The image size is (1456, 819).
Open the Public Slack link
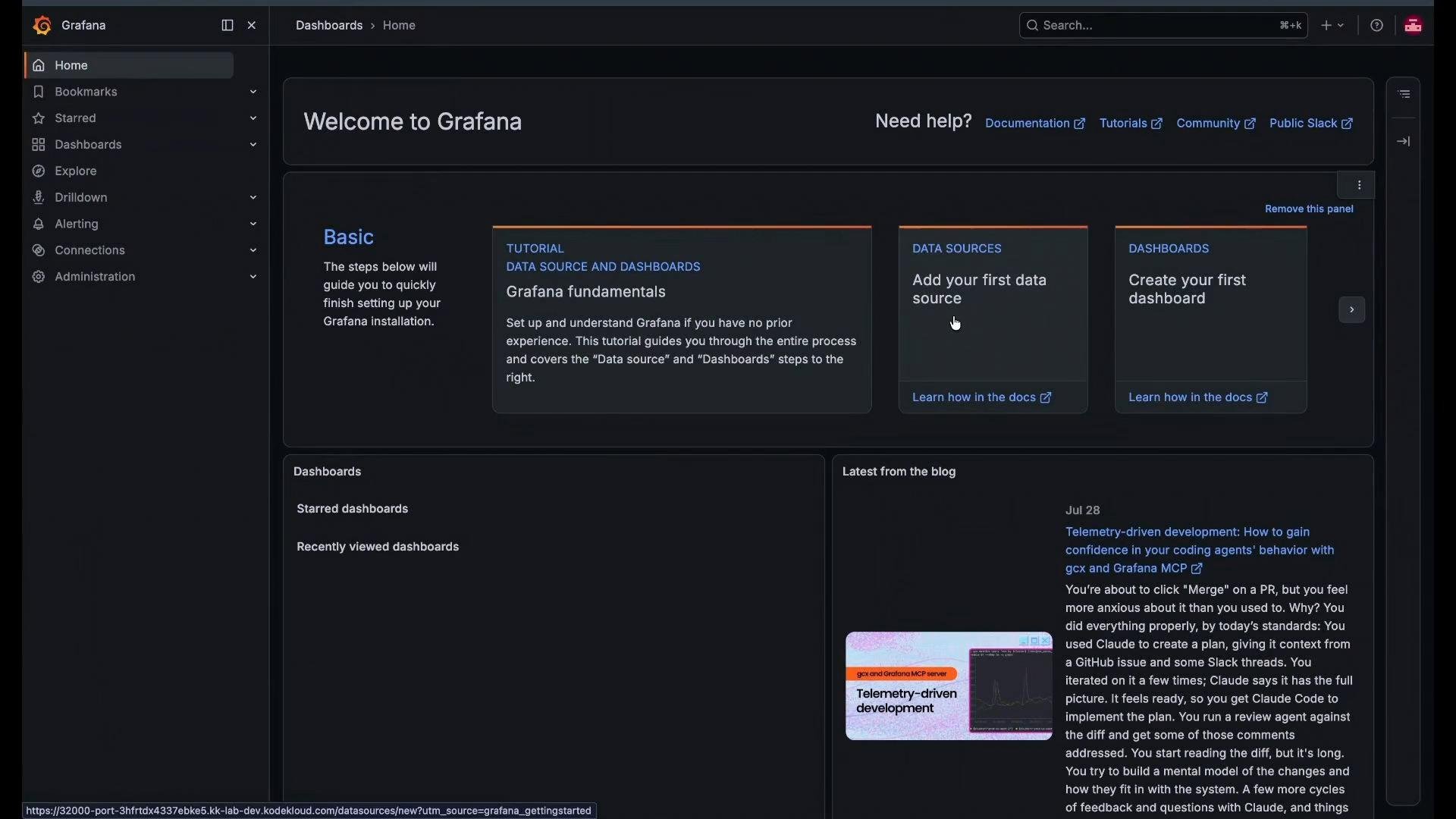coord(1312,124)
